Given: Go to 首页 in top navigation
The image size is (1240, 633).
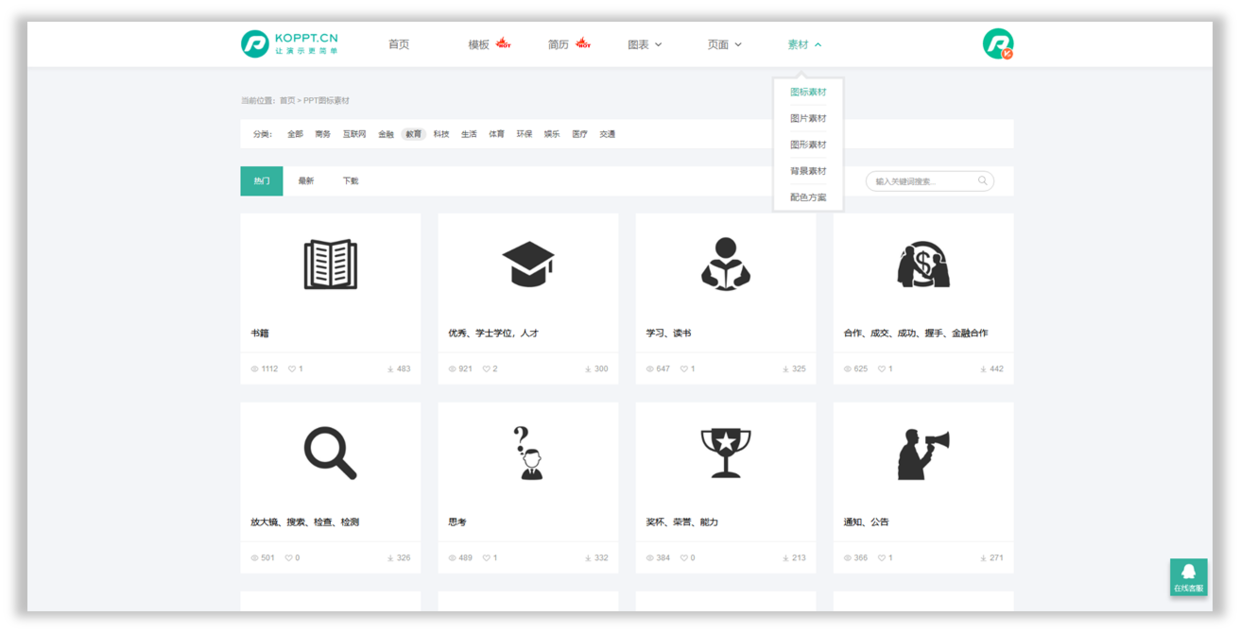Looking at the screenshot, I should point(399,44).
